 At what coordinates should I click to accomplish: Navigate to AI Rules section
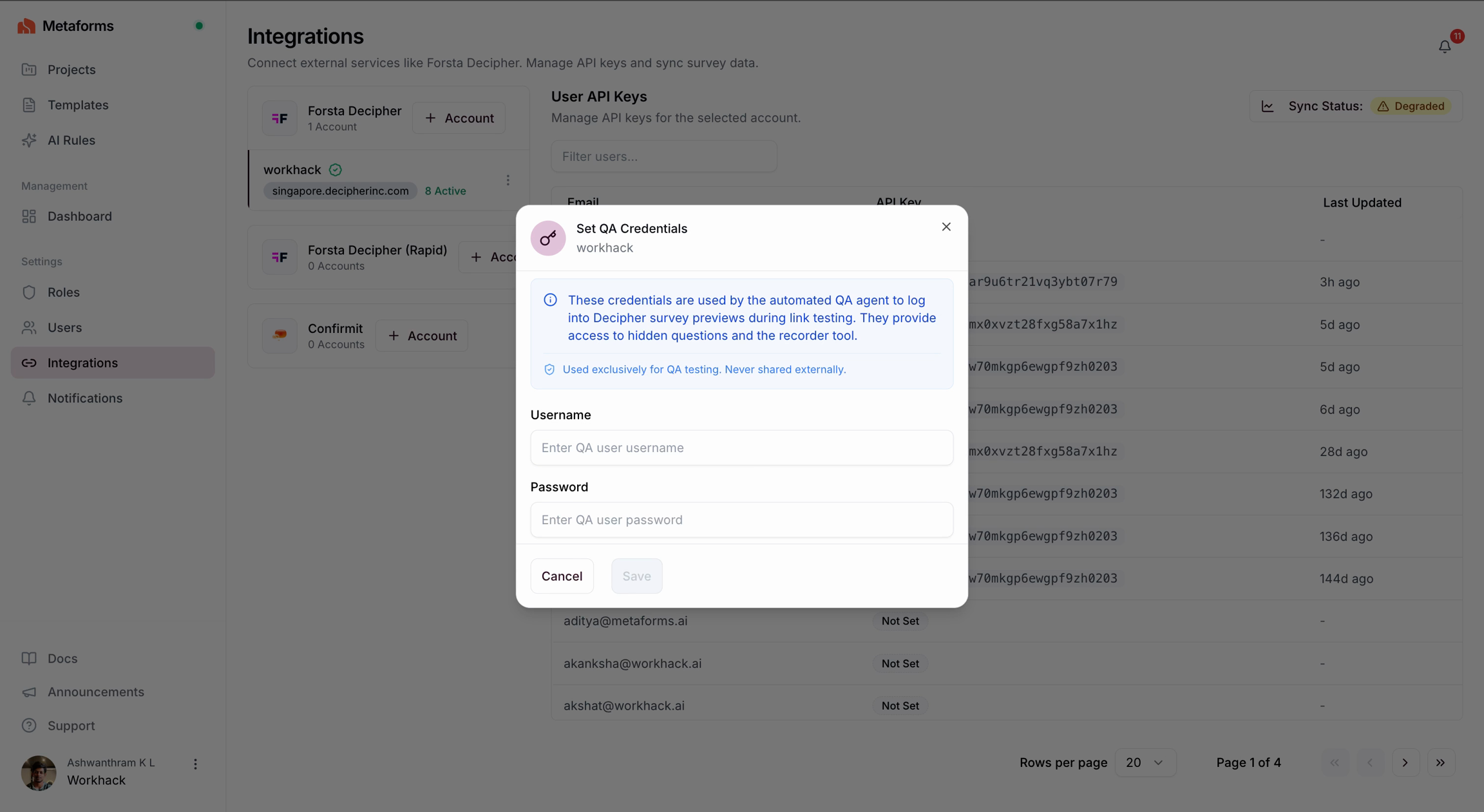pyautogui.click(x=71, y=140)
